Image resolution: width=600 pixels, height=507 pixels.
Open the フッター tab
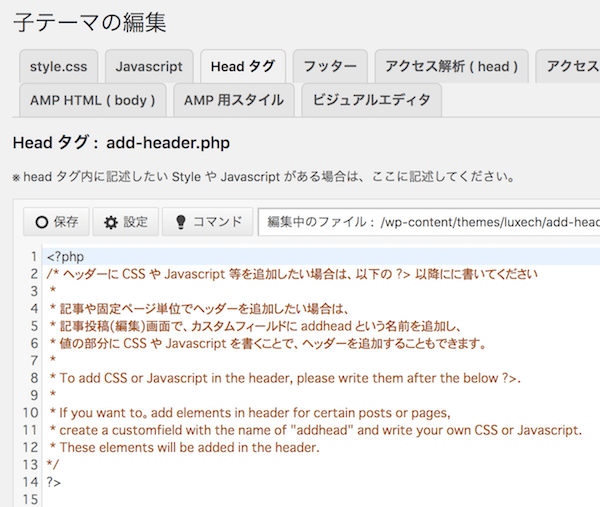330,66
